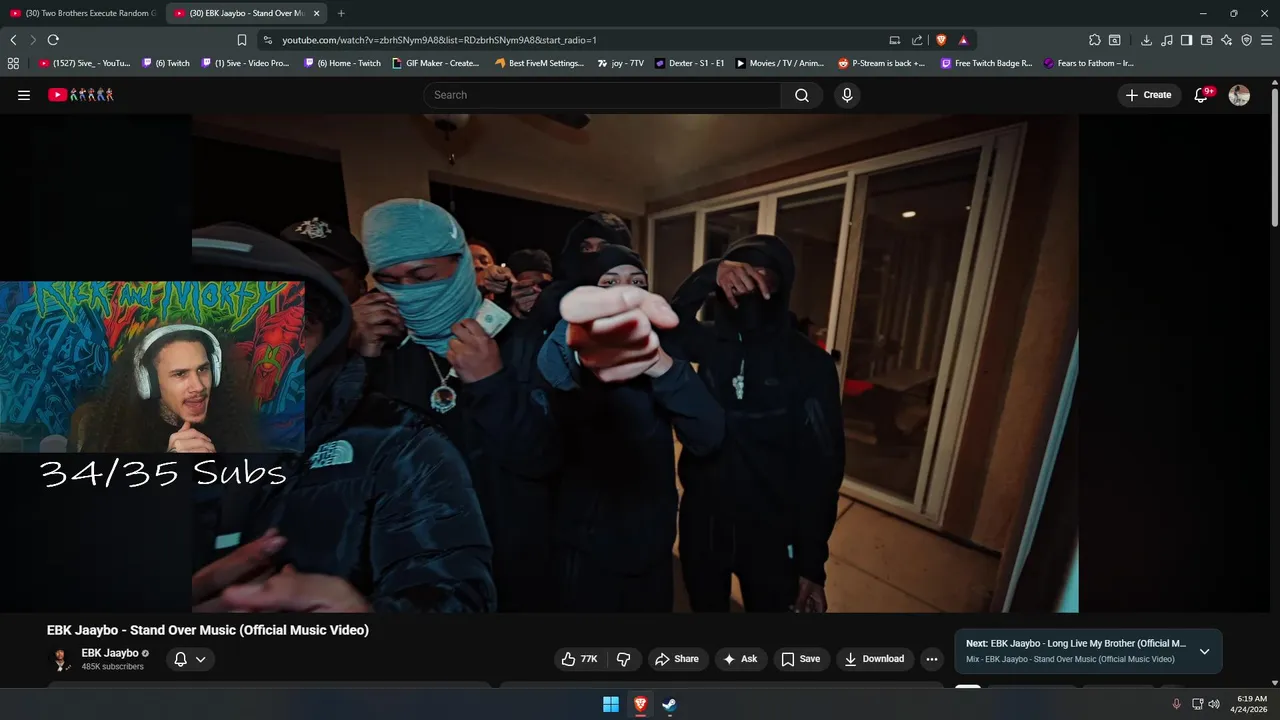Open media control music note icon
The width and height of the screenshot is (1280, 720).
(1166, 40)
